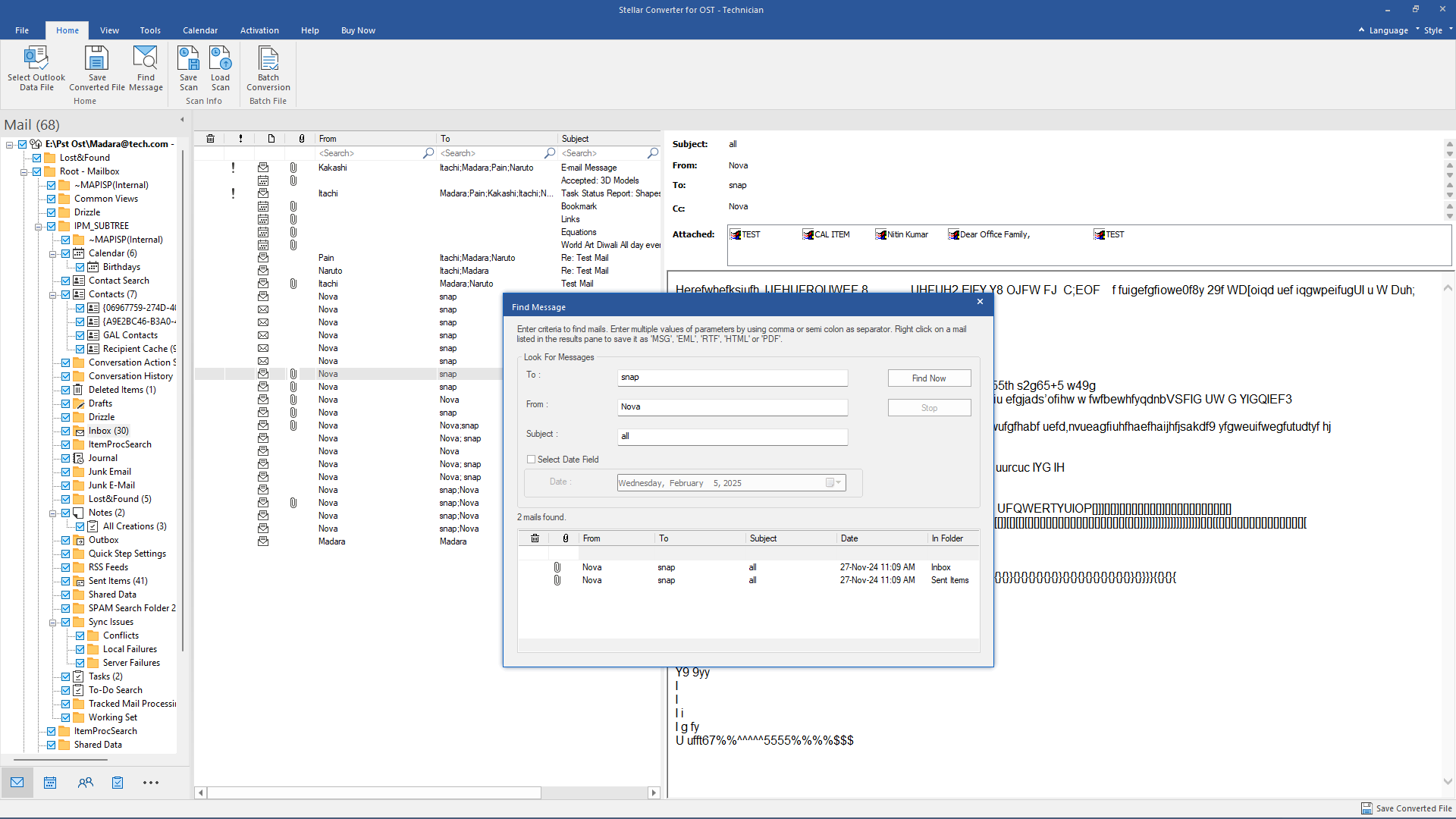Open Batch Conversion tool
This screenshot has height=819, width=1456.
(268, 68)
